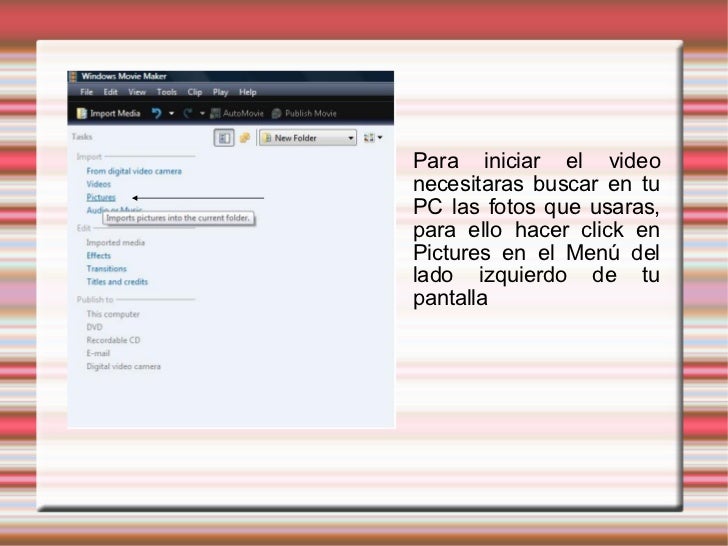Choose Publish to E-mail
Image resolution: width=728 pixels, height=546 pixels.
pyautogui.click(x=98, y=353)
